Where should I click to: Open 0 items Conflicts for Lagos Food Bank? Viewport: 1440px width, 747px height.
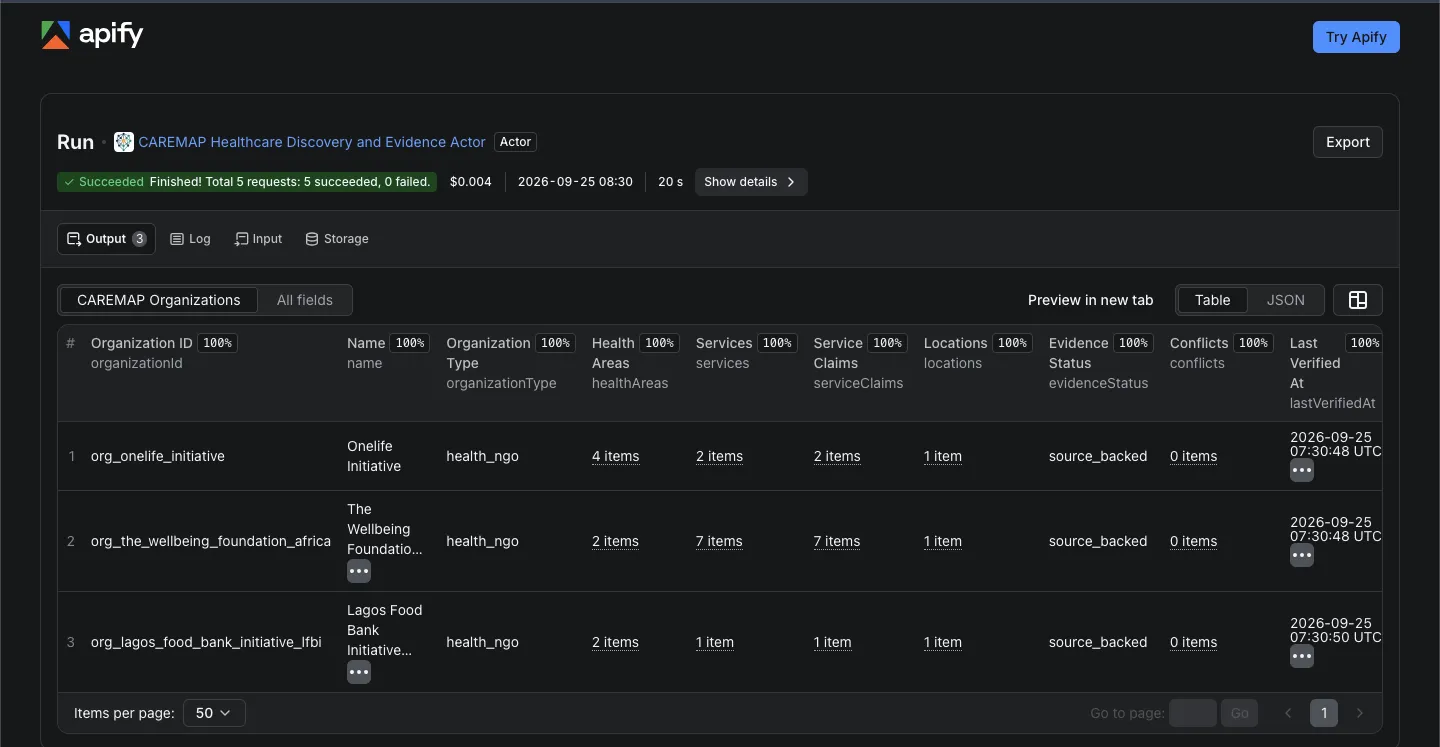click(1193, 642)
